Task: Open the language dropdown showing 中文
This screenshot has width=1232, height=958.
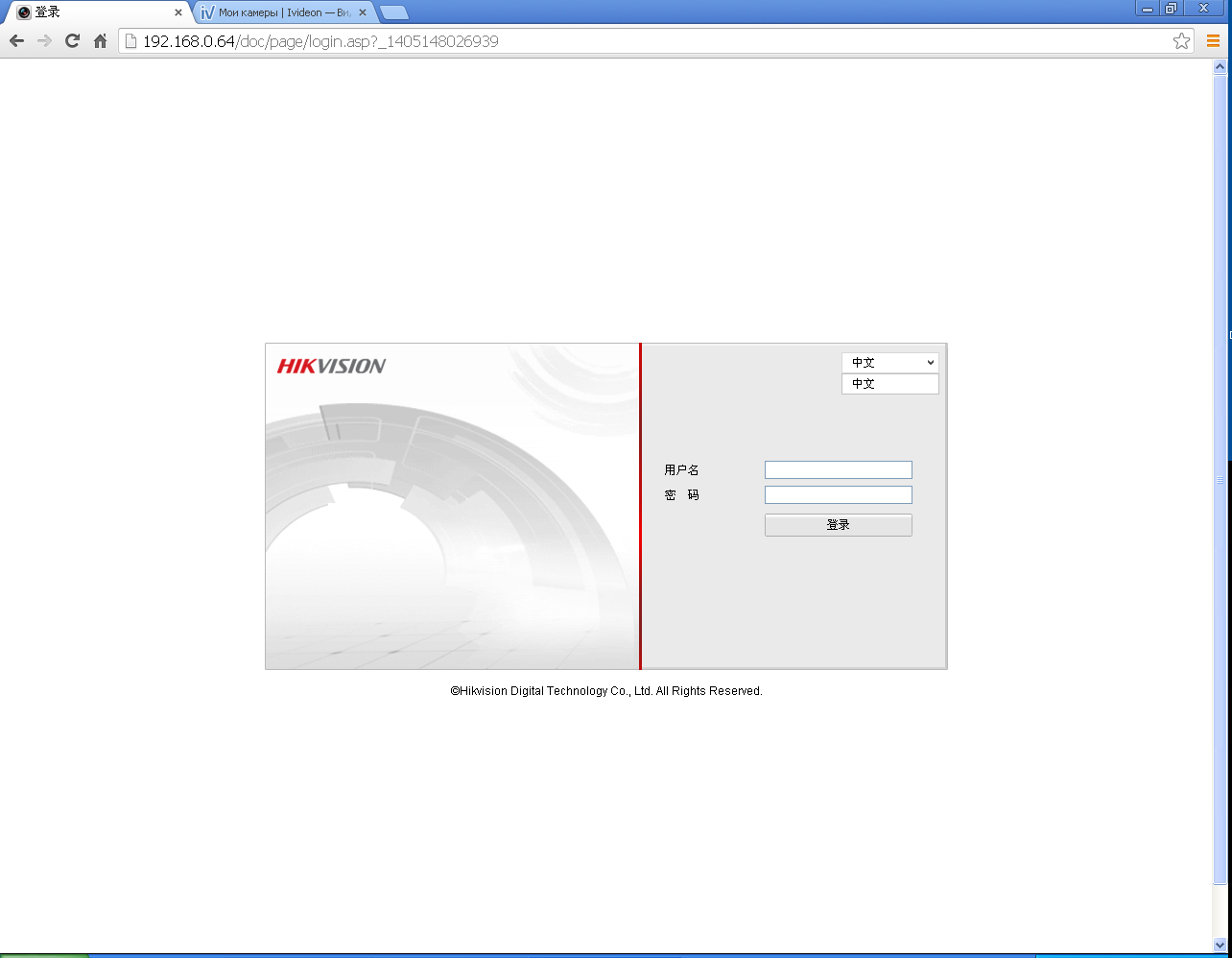Action: 889,363
